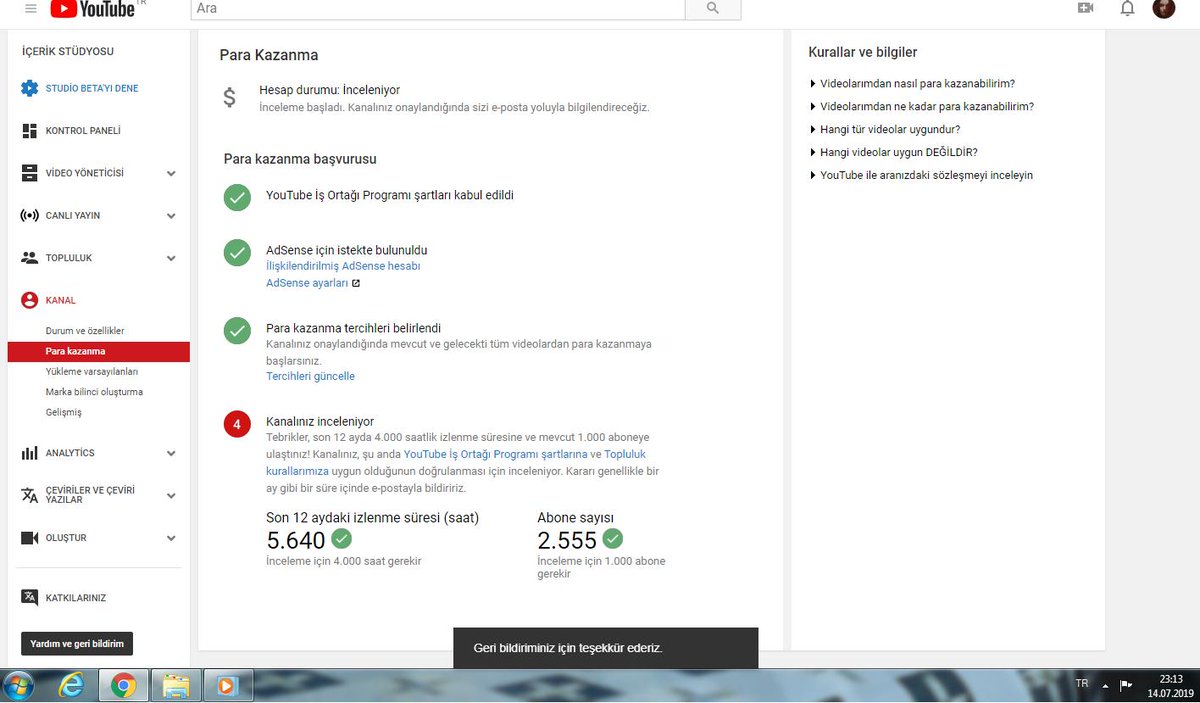Screen dimensions: 1200x703
Task: Open the media player taskbar icon
Action: tap(228, 685)
